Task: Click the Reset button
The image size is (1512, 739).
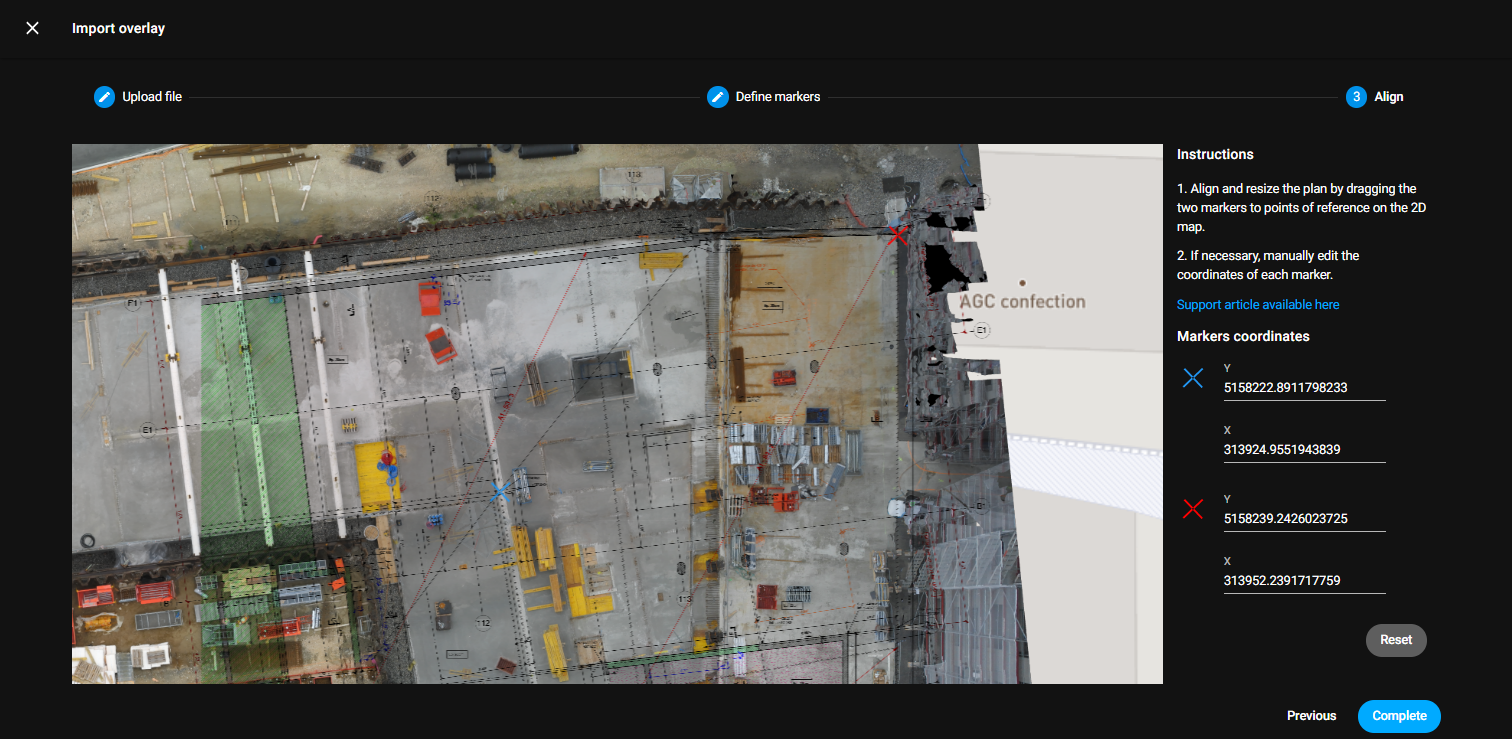Action: (x=1396, y=640)
